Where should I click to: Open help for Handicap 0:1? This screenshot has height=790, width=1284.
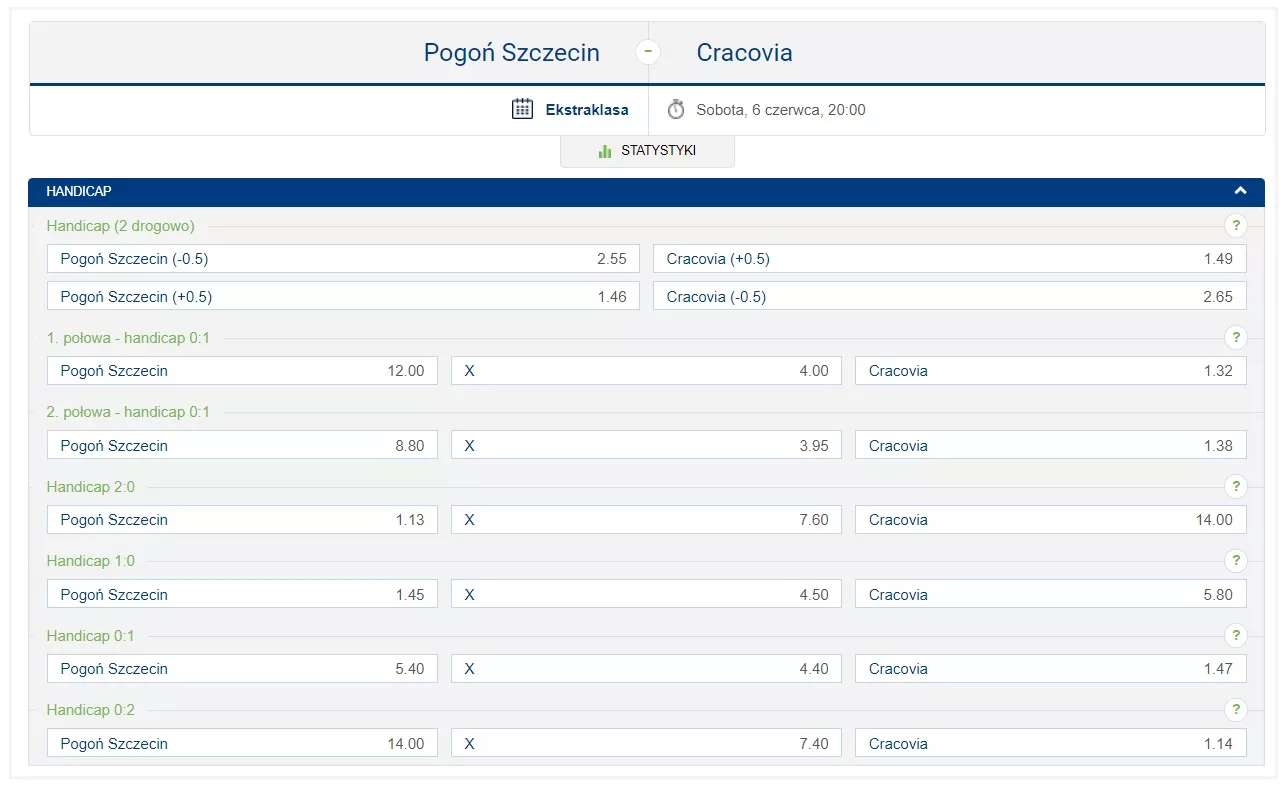1235,635
